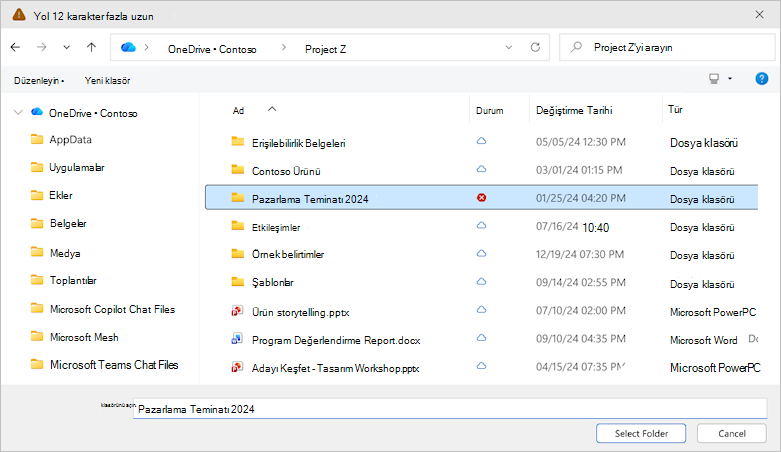Select Erişilebilirlik Belgeleri folder
The height and width of the screenshot is (452, 781).
tap(298, 143)
